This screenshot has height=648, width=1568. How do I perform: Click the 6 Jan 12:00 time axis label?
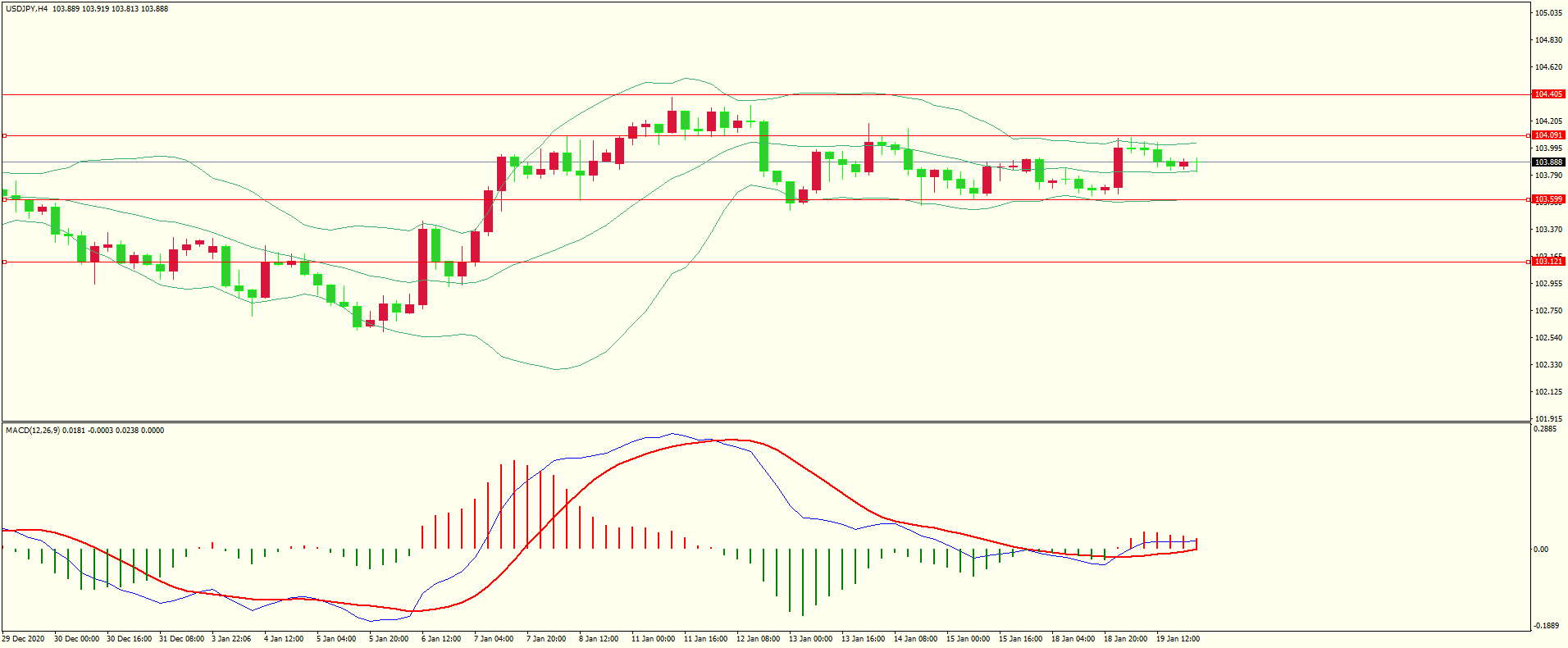pyautogui.click(x=441, y=639)
